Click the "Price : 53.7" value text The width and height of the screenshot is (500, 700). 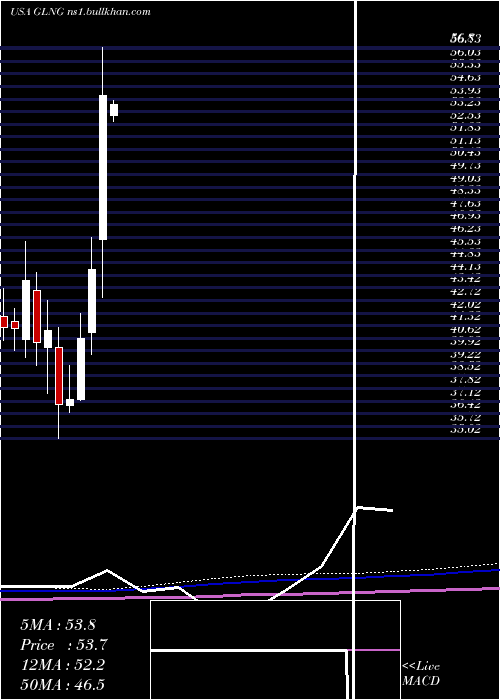[x=64, y=645]
